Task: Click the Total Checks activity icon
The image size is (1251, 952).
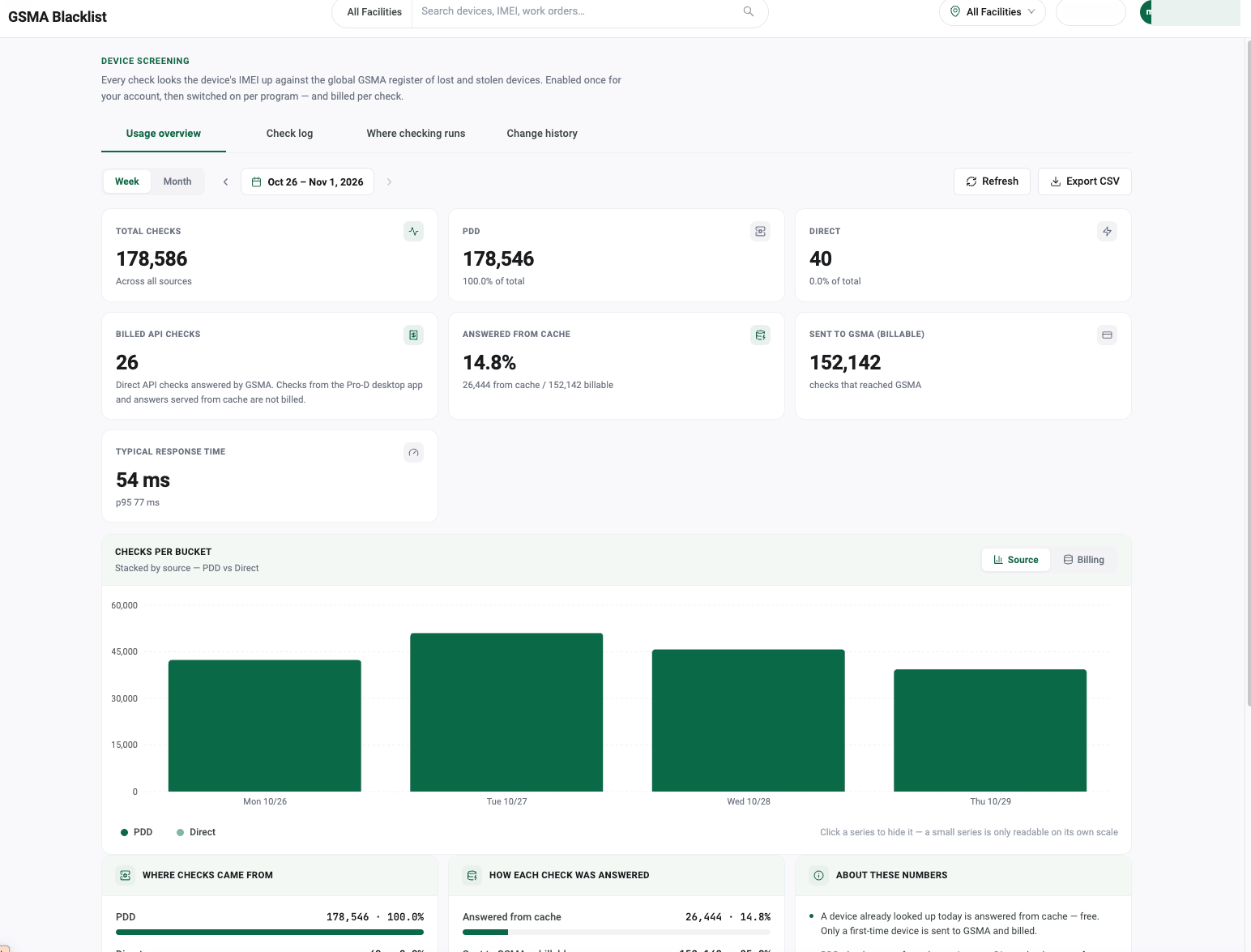Action: [413, 232]
